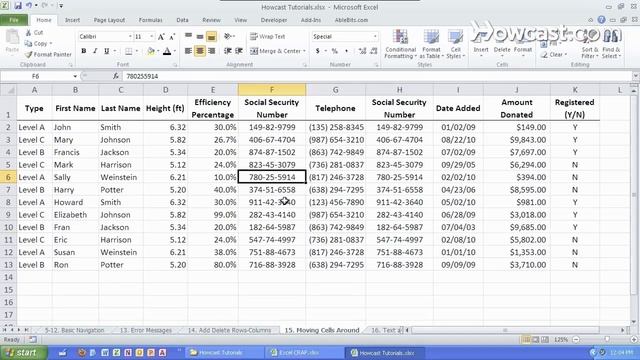This screenshot has height=360, width=640.
Task: Open Cell Styles gallery
Action: point(456,44)
